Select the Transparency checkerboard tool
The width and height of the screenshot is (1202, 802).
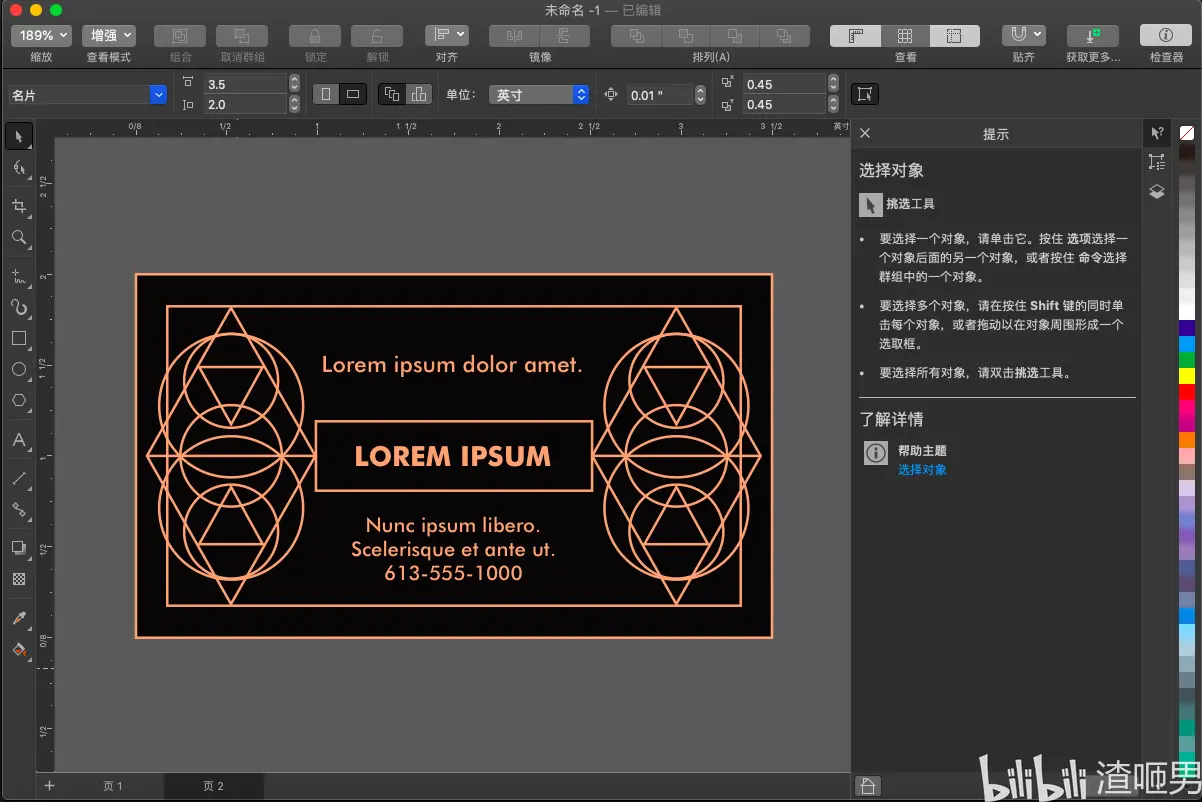pyautogui.click(x=18, y=579)
